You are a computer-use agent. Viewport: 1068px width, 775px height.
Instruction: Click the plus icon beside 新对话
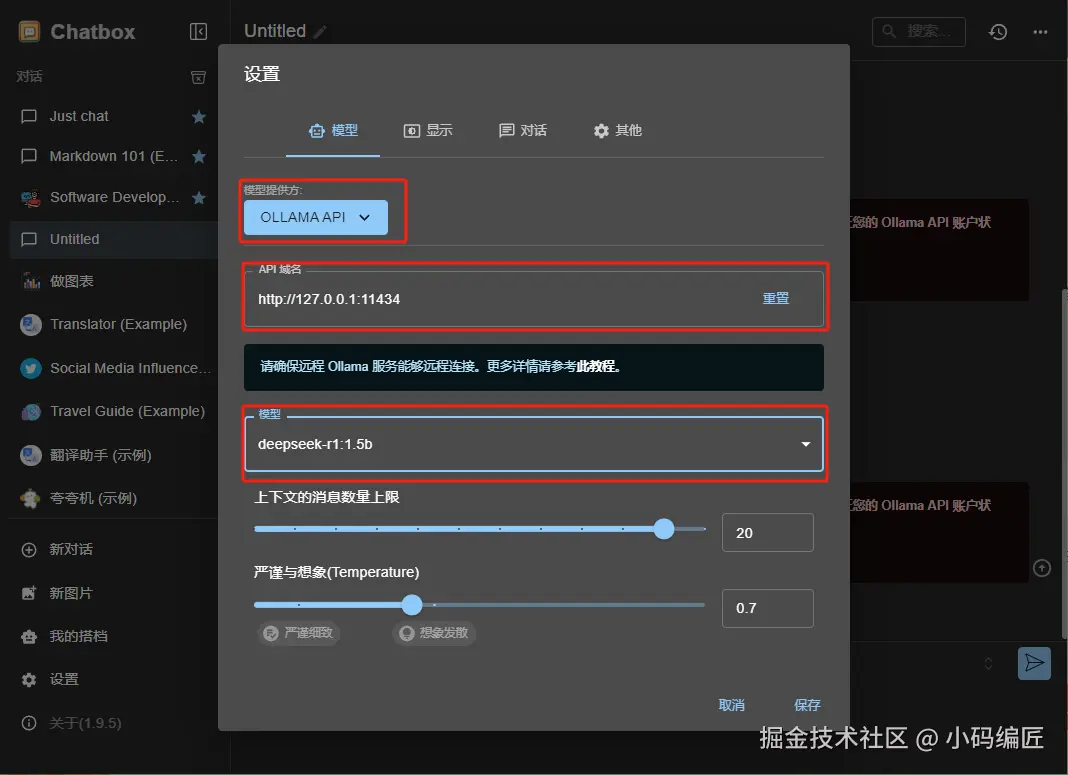[29, 550]
